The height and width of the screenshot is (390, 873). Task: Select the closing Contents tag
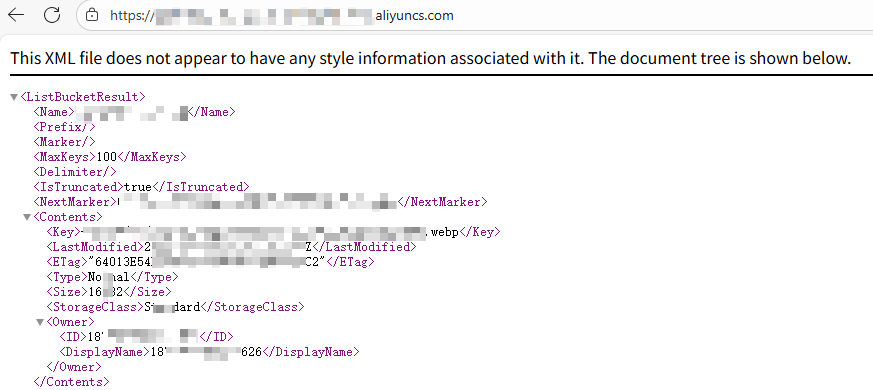[71, 382]
